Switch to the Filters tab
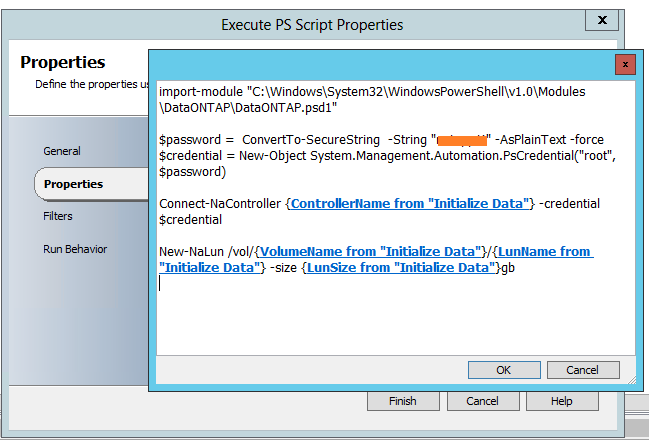This screenshot has width=649, height=440. [x=58, y=216]
